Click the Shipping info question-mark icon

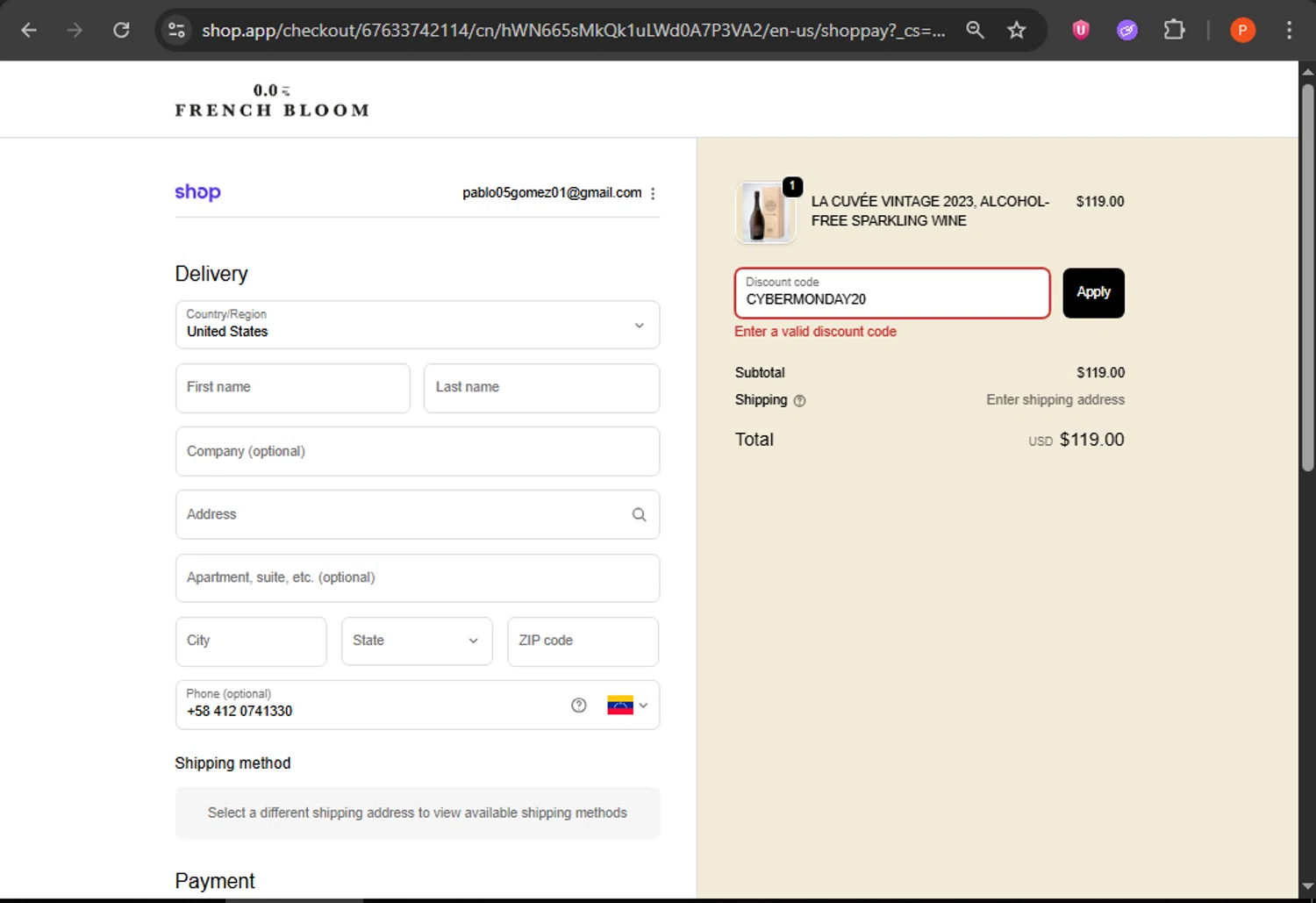799,401
